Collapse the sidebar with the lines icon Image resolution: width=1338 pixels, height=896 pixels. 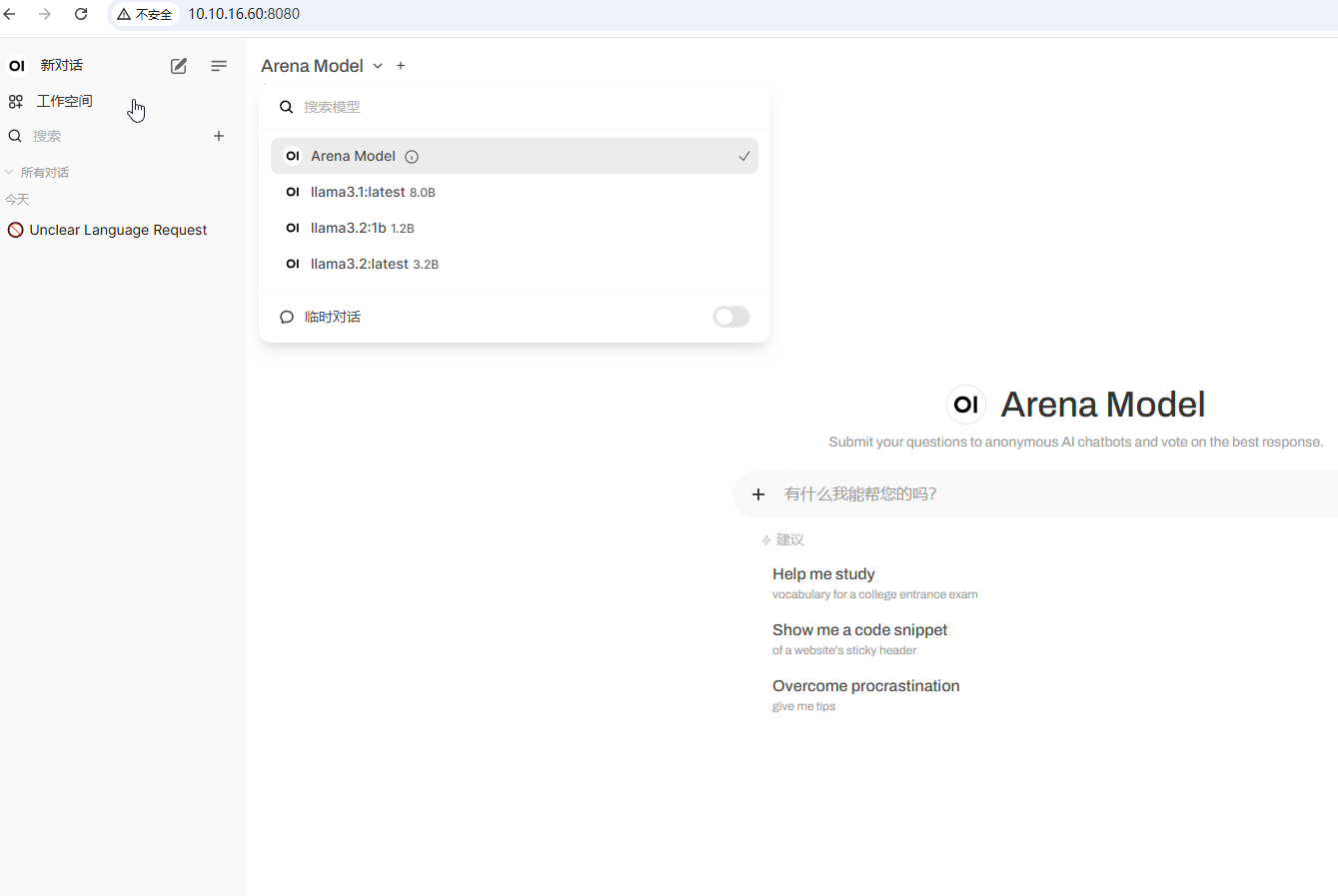pyautogui.click(x=219, y=66)
